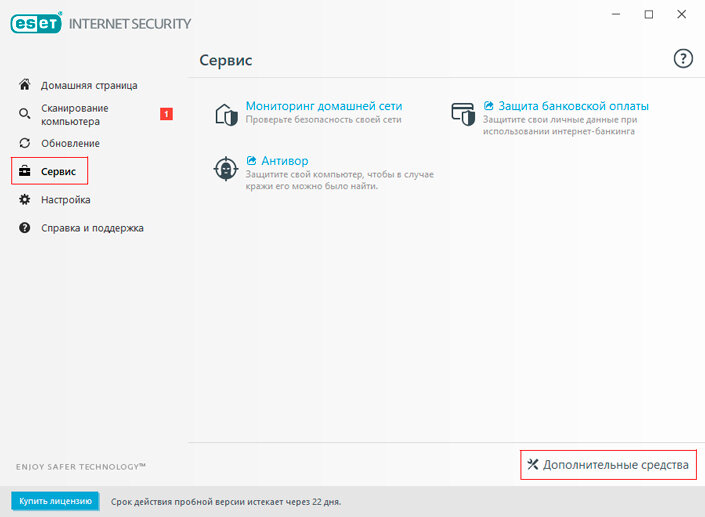Open help via the circled question mark

(683, 58)
